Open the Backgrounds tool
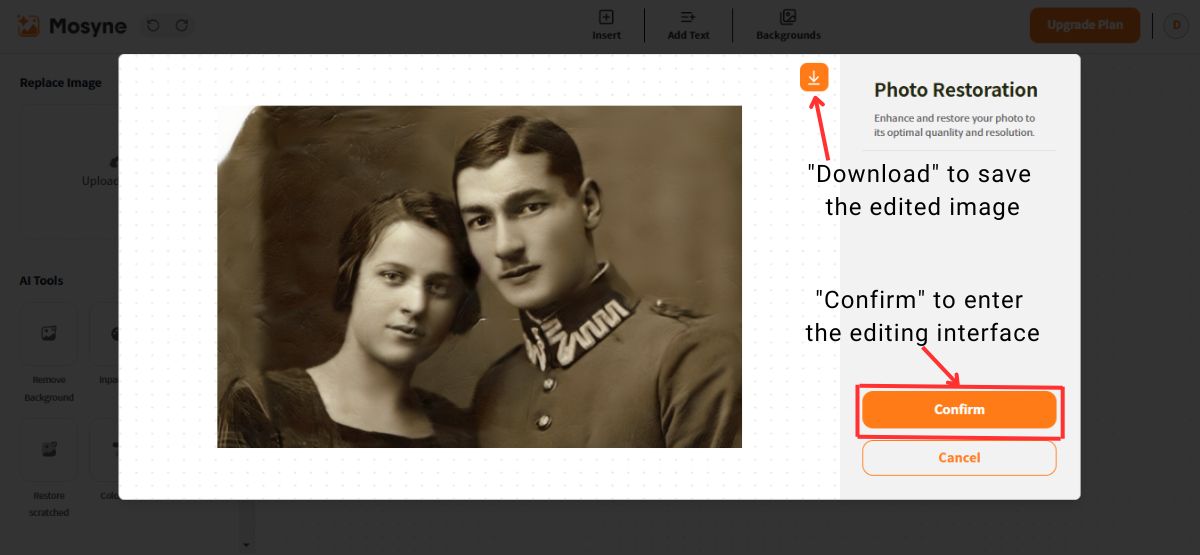1200x555 pixels. coord(788,25)
